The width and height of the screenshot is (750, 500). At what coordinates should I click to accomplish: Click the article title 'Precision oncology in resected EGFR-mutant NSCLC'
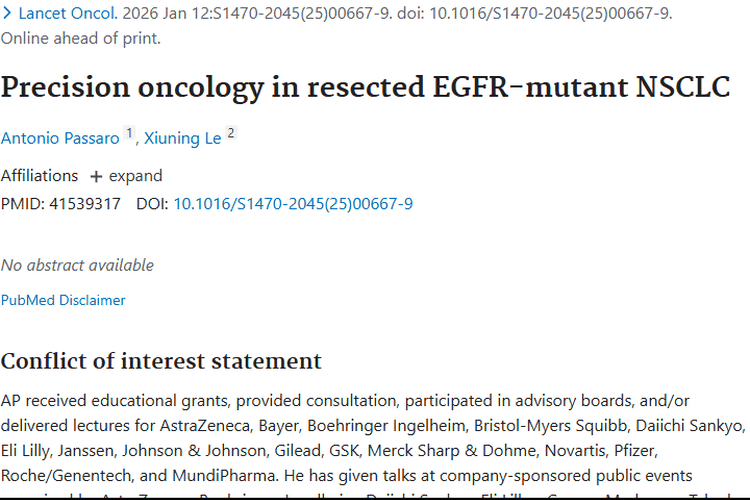[x=365, y=87]
